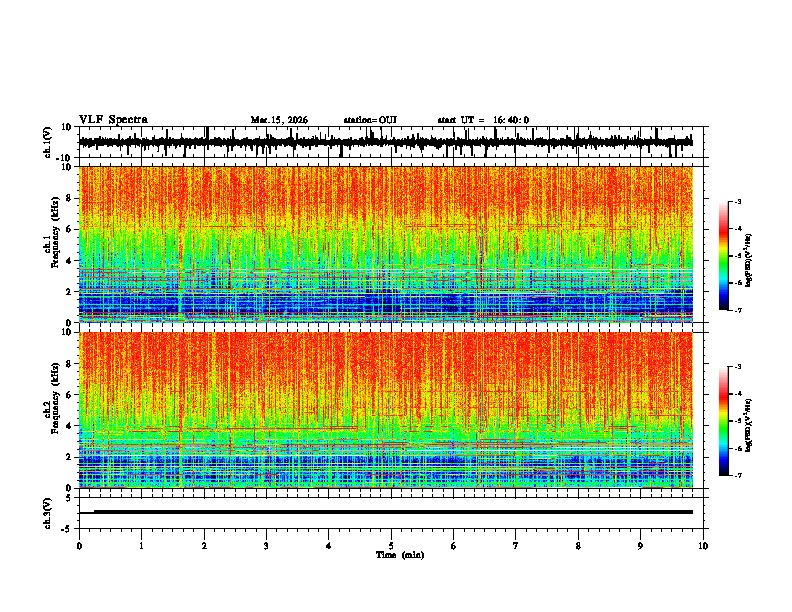Click the "-5" tick on ch.3(V) axis
The height and width of the screenshot is (612, 792).
pyautogui.click(x=67, y=529)
